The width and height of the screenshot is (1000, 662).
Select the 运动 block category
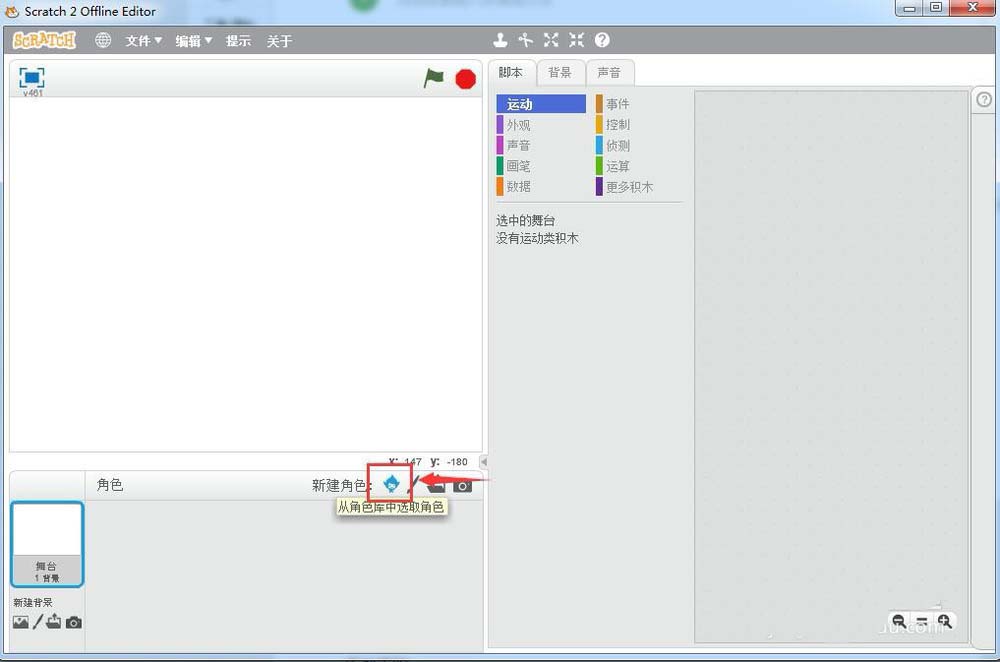click(541, 104)
